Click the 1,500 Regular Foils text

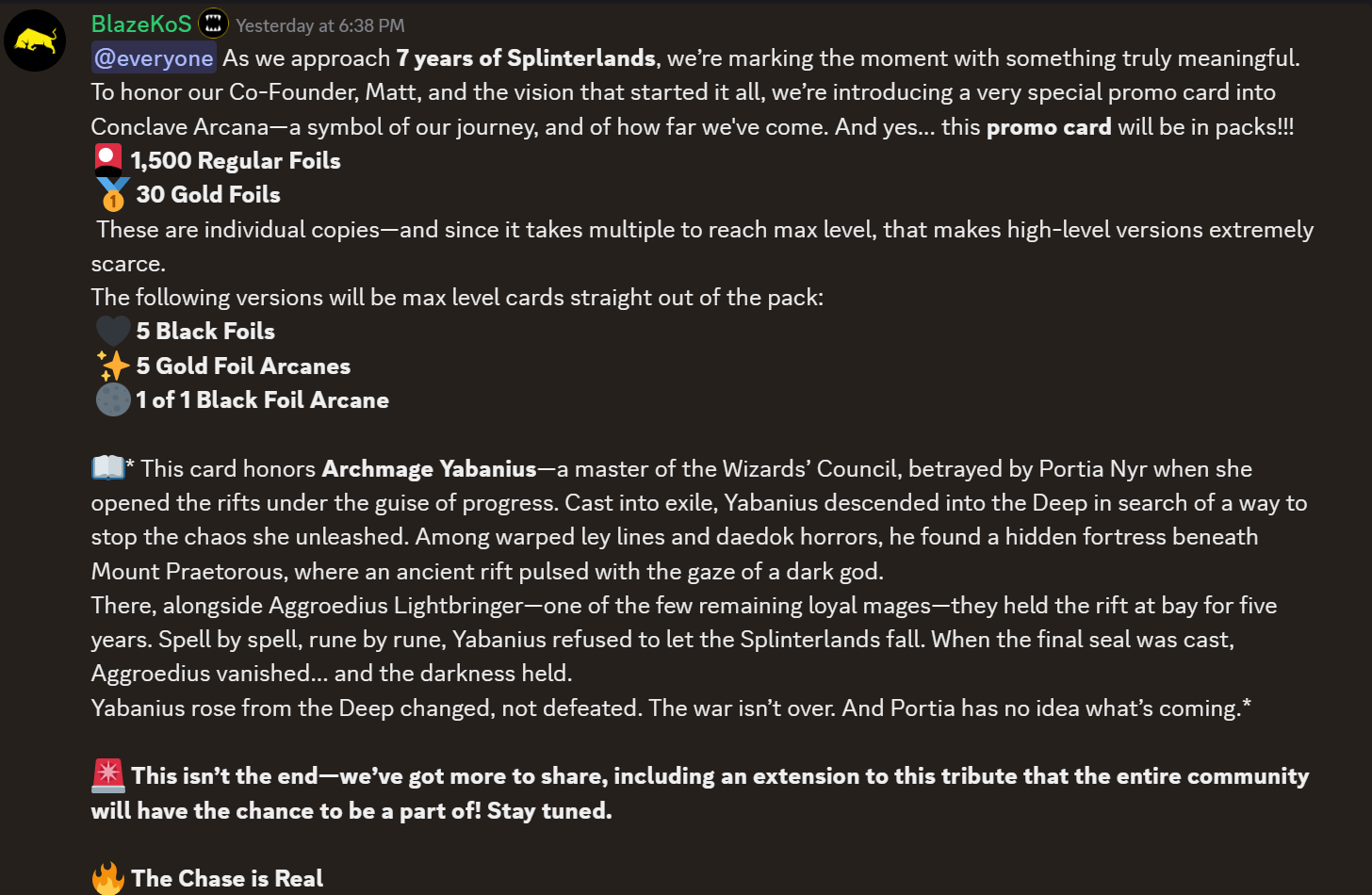(x=236, y=161)
